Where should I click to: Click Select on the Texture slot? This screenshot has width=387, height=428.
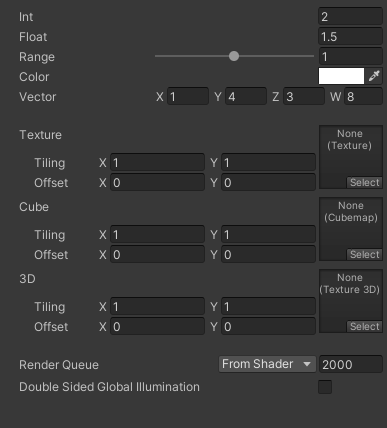point(364,182)
